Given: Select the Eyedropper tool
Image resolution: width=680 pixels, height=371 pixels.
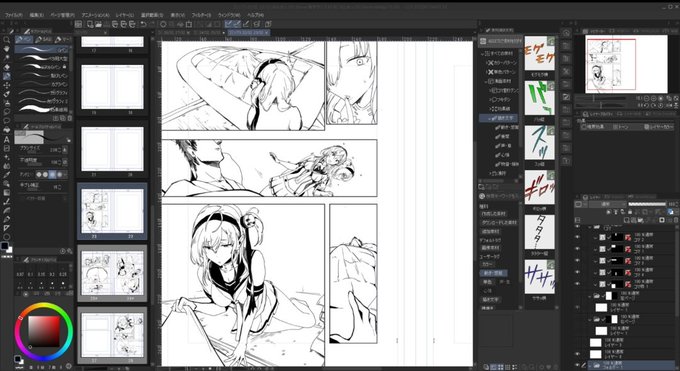Looking at the screenshot, I should pos(7,174).
